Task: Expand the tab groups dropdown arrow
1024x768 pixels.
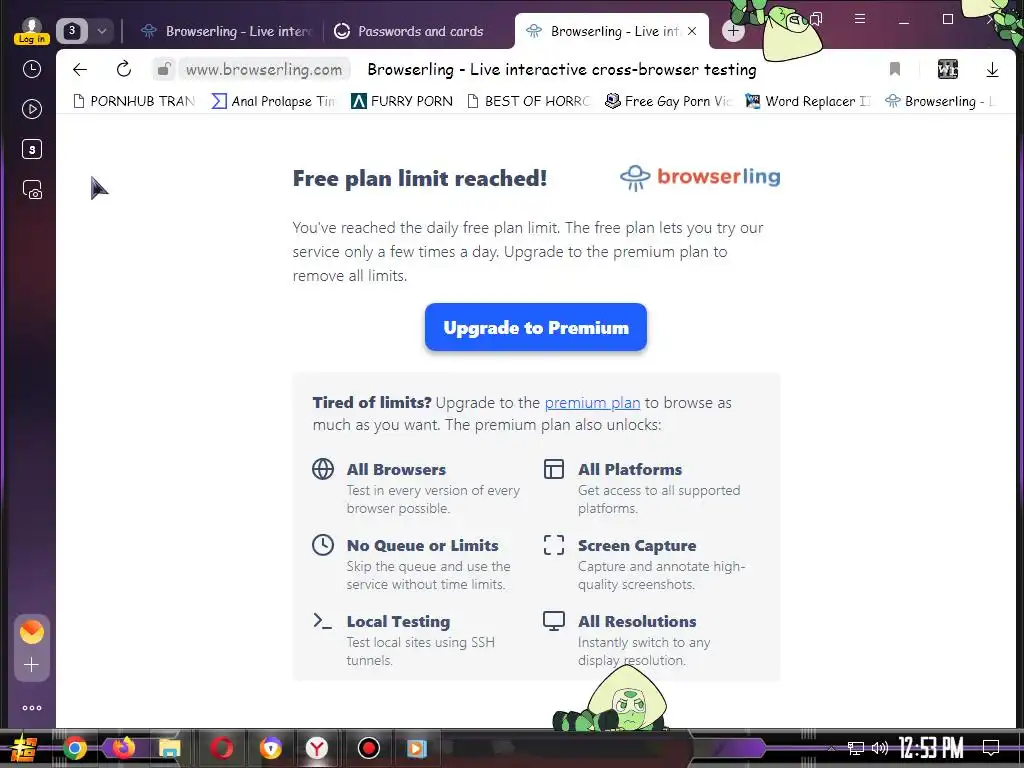Action: (x=102, y=31)
